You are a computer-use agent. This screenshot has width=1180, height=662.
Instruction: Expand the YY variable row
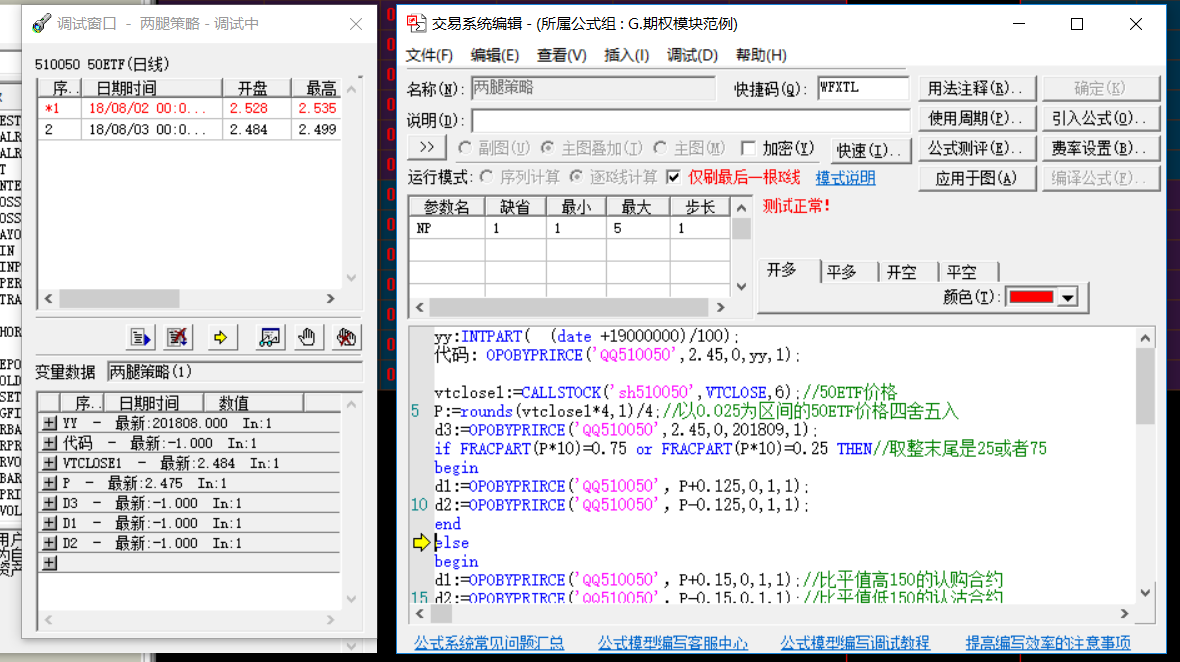pyautogui.click(x=50, y=424)
